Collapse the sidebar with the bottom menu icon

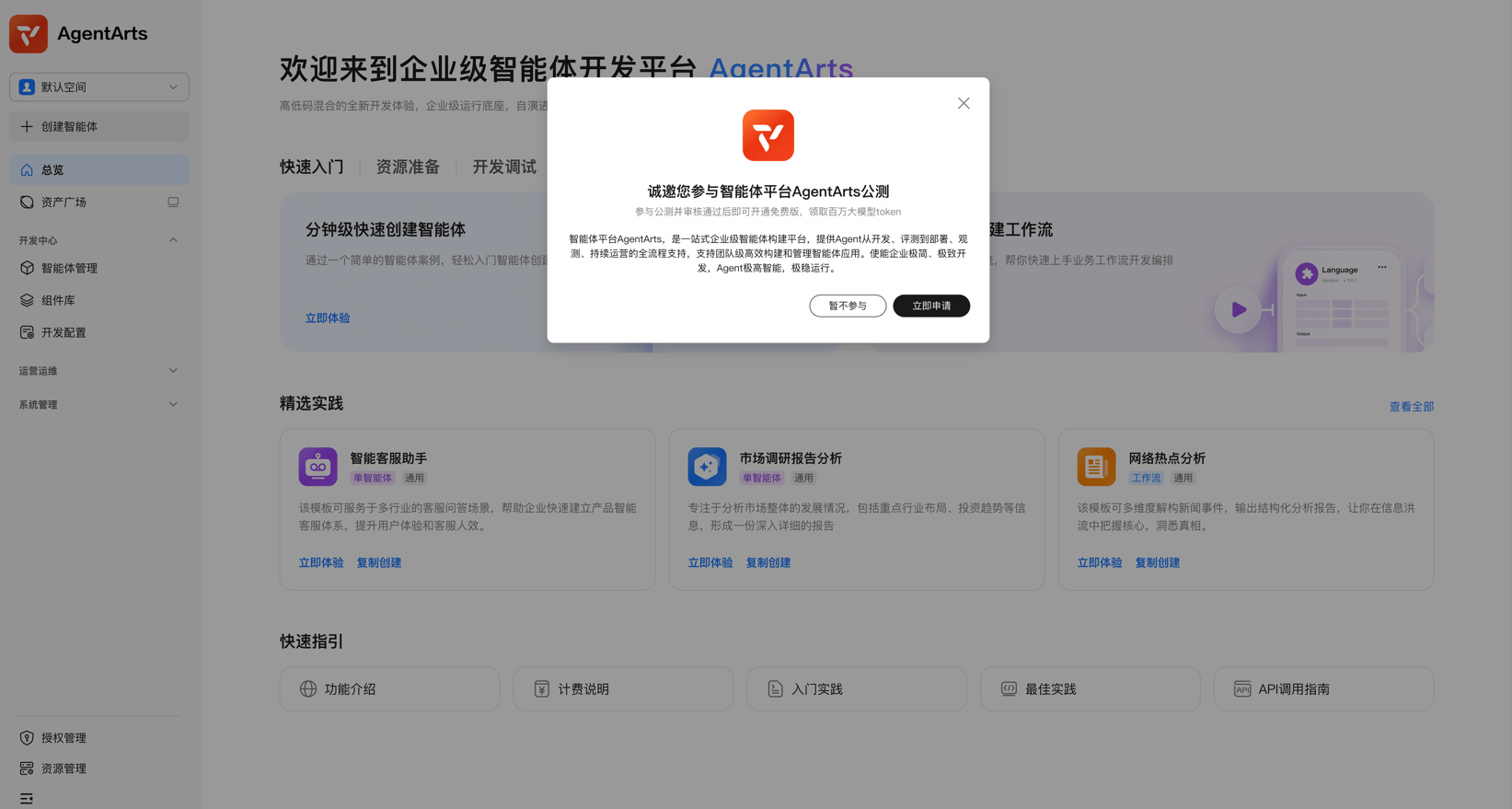pyautogui.click(x=27, y=799)
